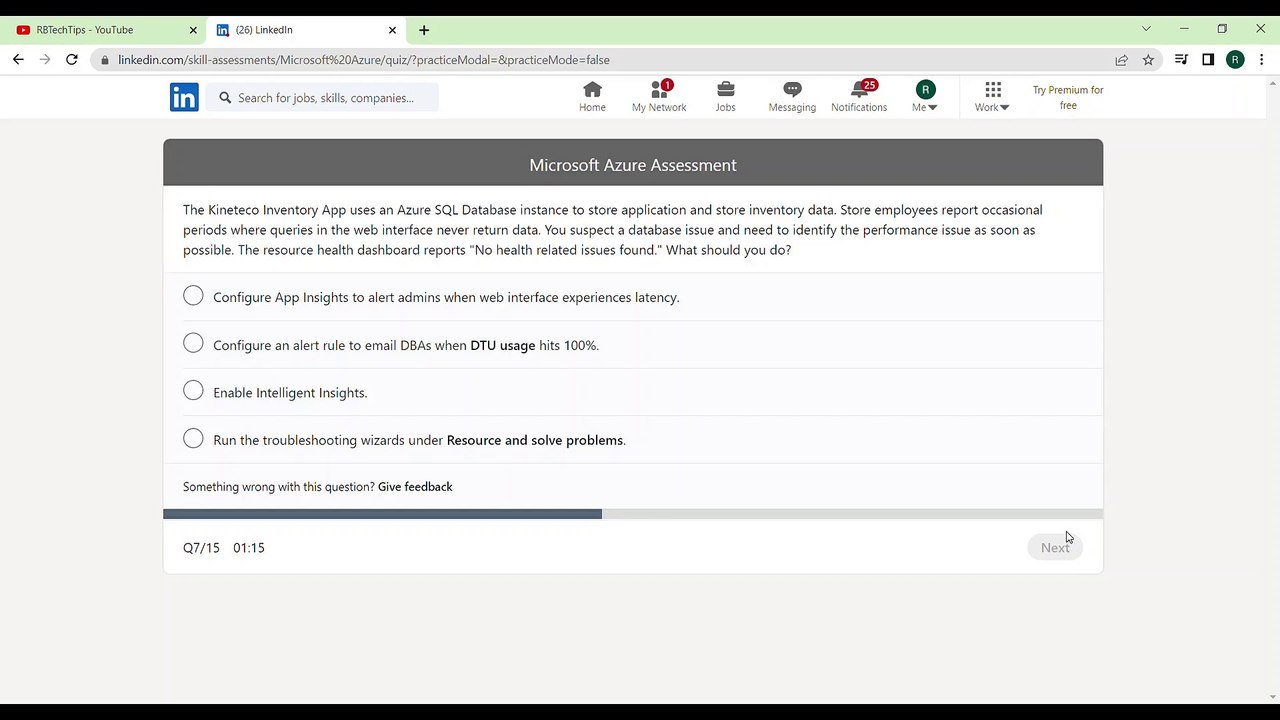Screen dimensions: 1280x720
Task: Click the address bar URL
Action: [364, 60]
